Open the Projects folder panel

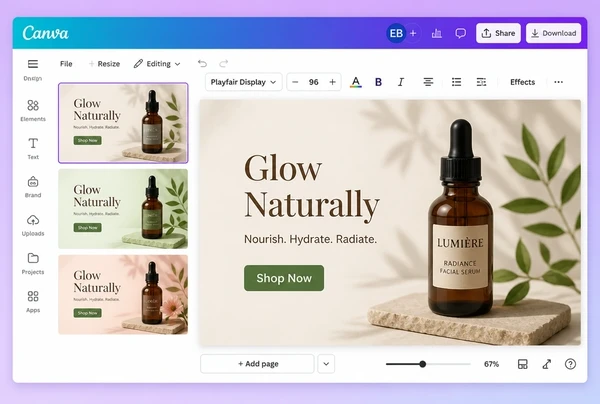pos(33,263)
